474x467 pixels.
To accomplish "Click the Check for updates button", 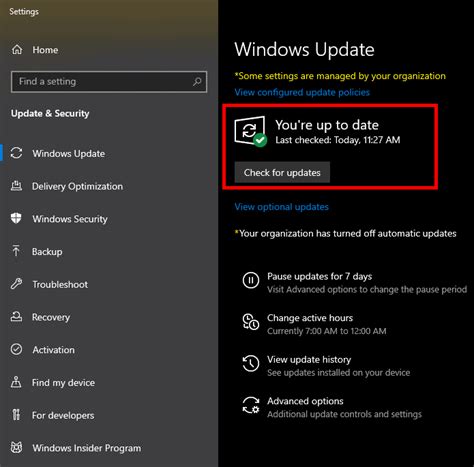I will pyautogui.click(x=282, y=172).
